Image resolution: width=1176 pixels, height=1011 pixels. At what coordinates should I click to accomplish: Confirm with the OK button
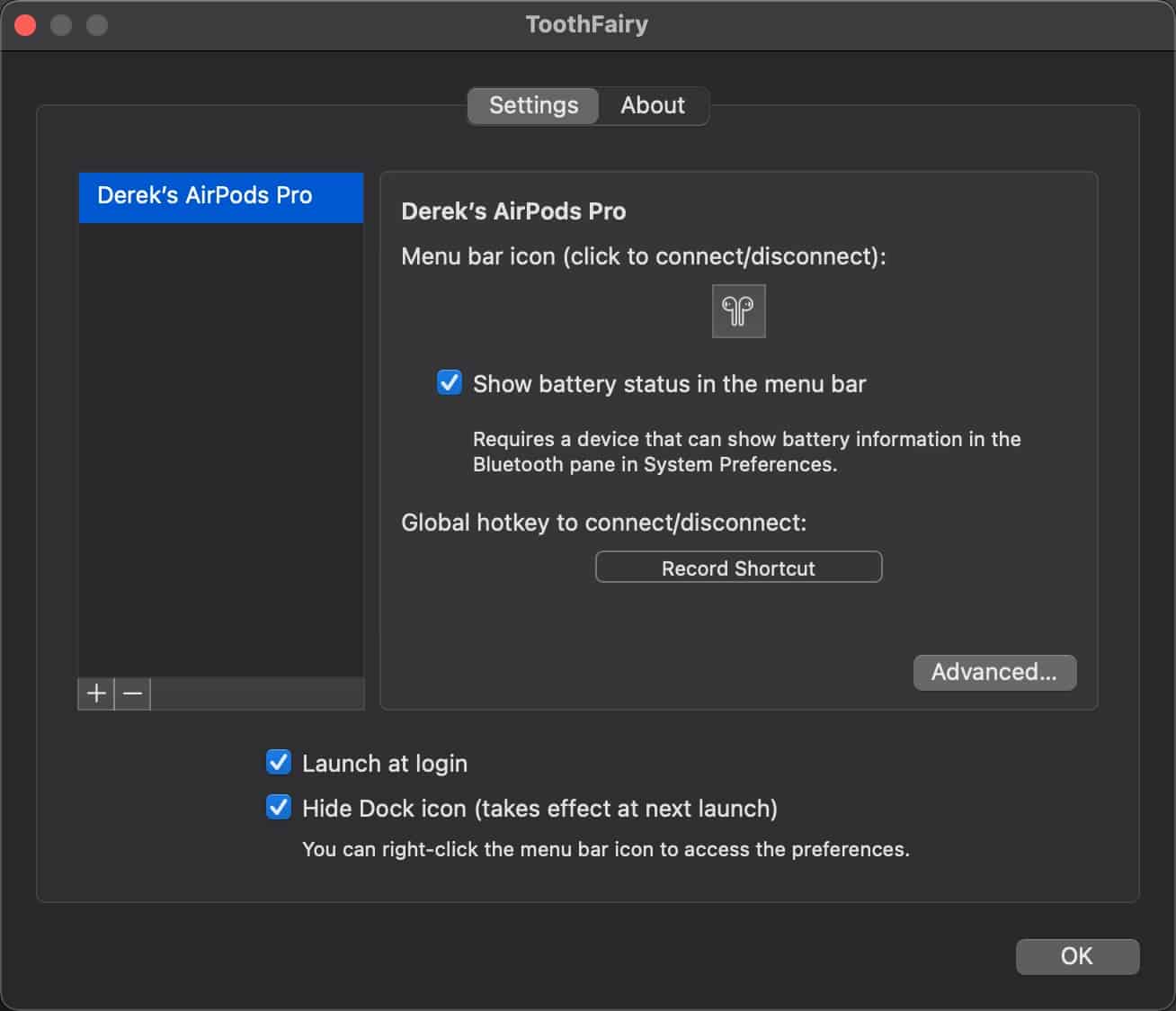click(1077, 956)
